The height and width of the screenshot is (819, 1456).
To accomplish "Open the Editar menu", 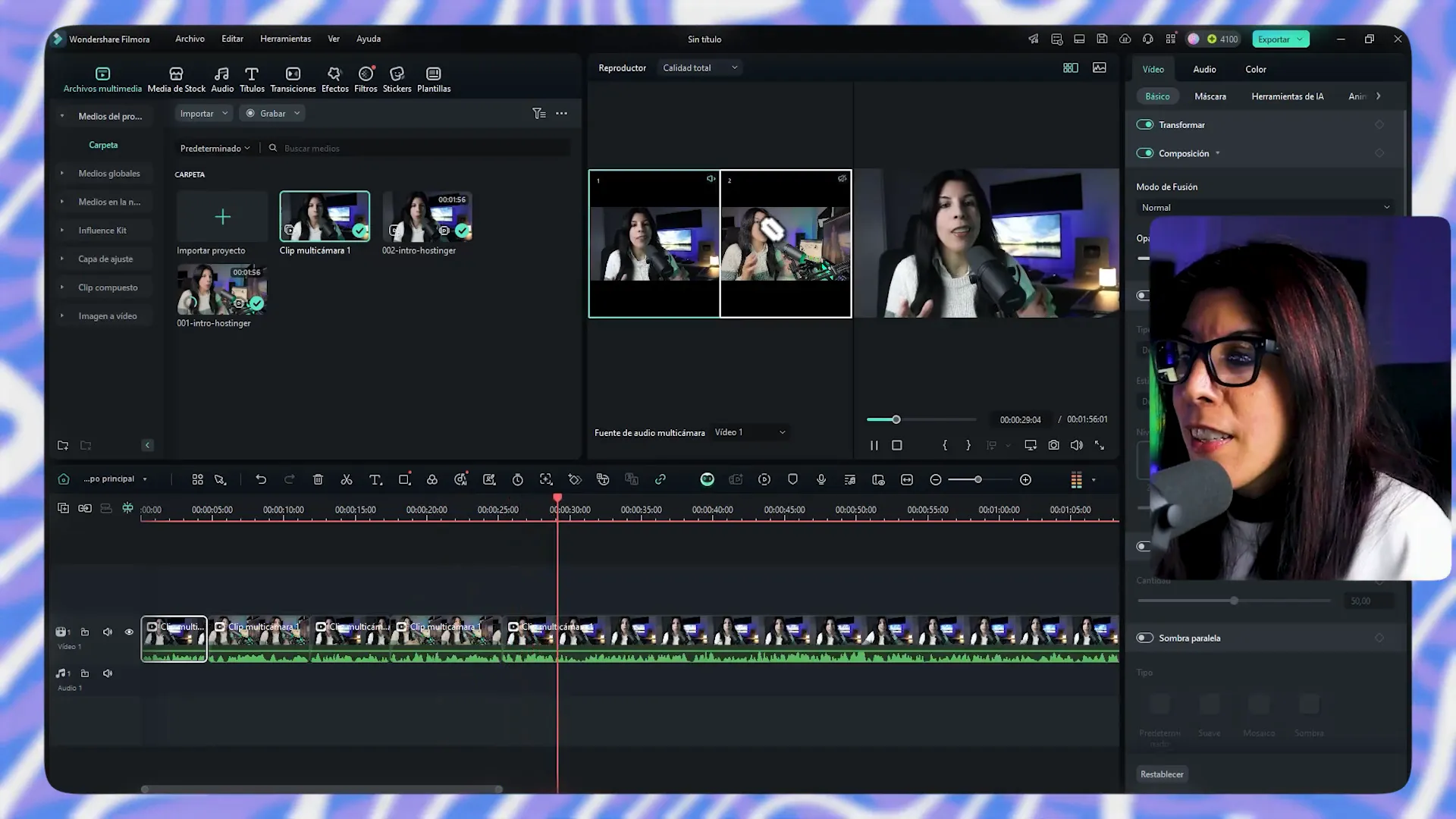I will (232, 39).
